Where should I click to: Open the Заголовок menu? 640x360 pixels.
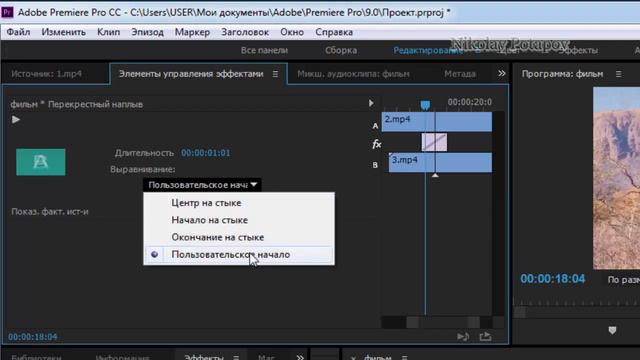245,32
